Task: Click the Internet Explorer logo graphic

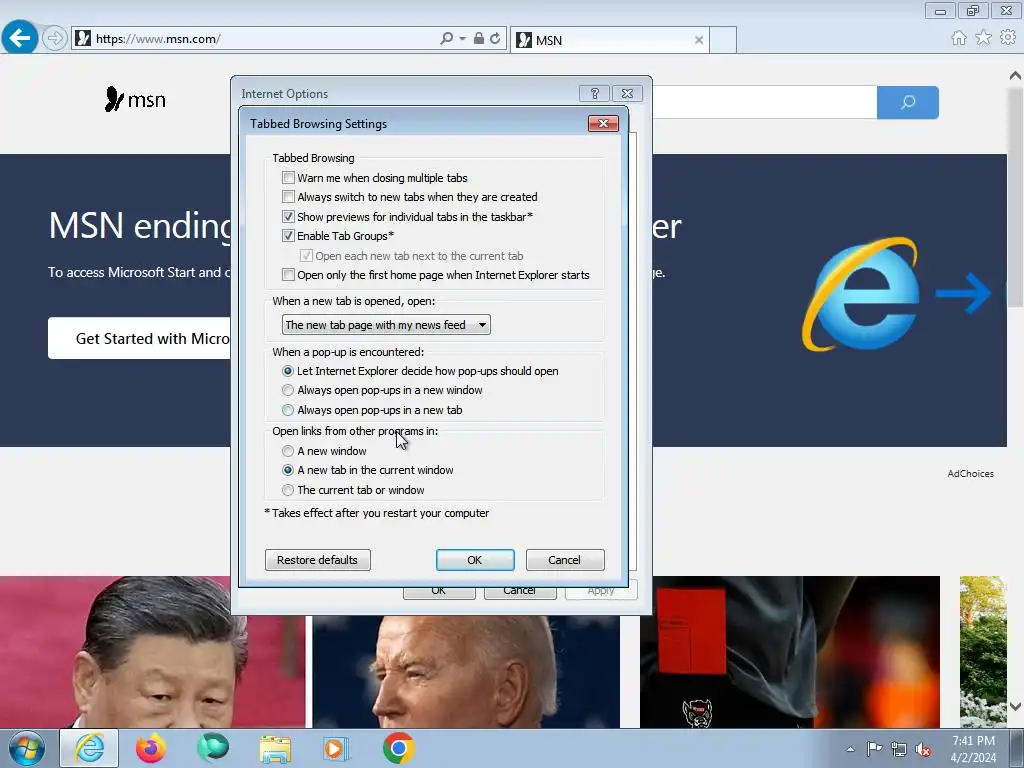Action: pyautogui.click(x=861, y=294)
